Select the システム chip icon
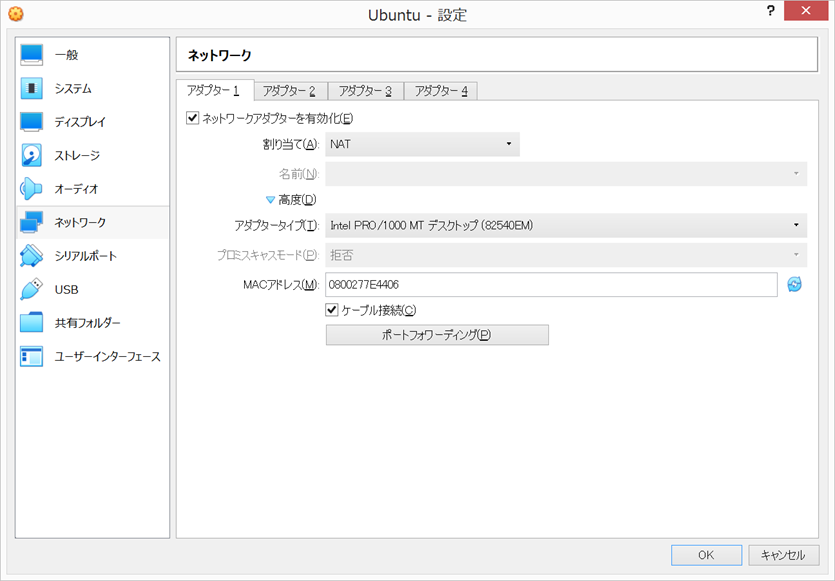Viewport: 835px width, 581px height. 31,88
